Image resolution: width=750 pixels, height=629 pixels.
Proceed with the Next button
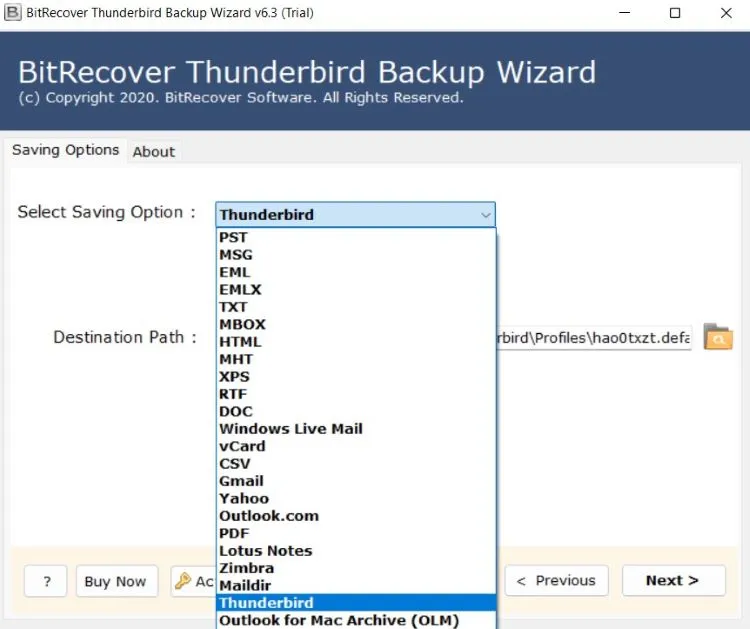(x=673, y=581)
